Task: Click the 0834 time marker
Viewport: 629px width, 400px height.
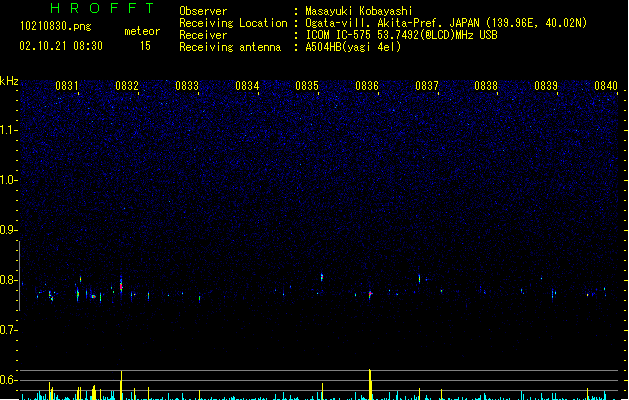Action: point(247,86)
